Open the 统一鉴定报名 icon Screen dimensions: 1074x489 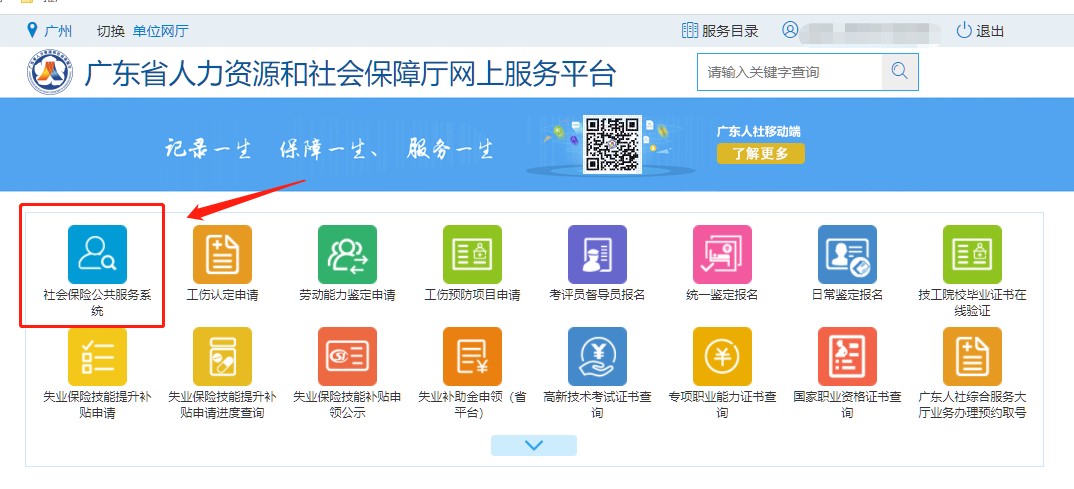(x=722, y=254)
